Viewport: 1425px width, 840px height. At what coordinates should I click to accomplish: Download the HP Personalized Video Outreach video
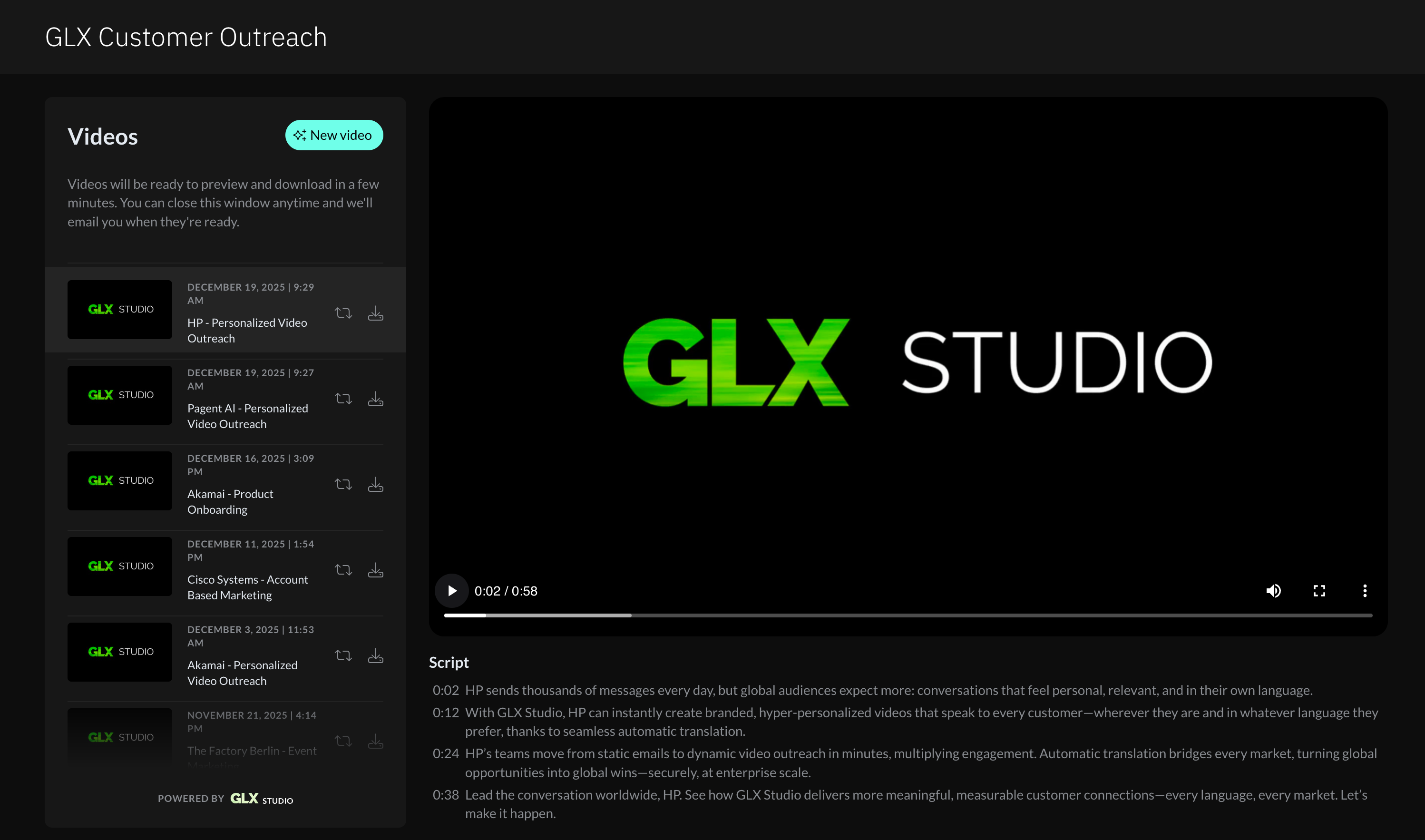point(375,313)
